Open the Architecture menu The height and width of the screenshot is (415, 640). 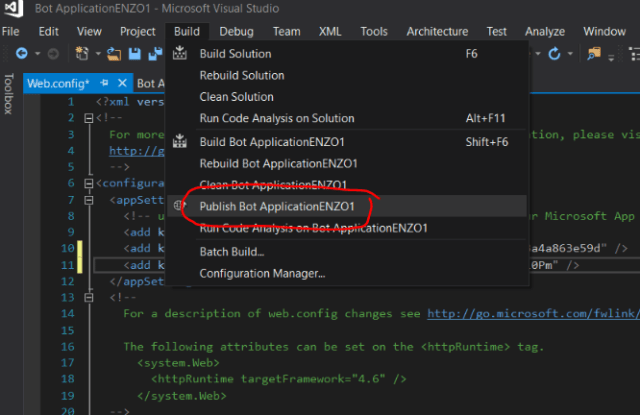[x=437, y=31]
